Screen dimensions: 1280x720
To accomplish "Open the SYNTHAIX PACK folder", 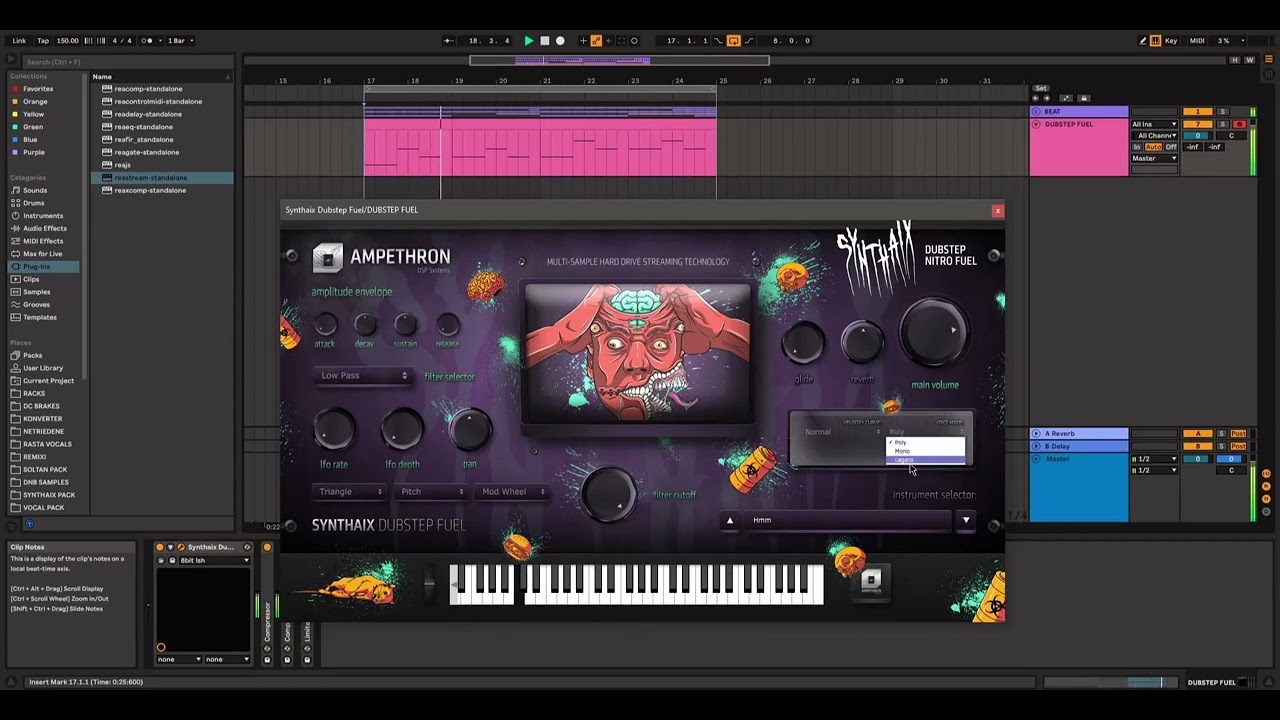I will click(x=49, y=495).
